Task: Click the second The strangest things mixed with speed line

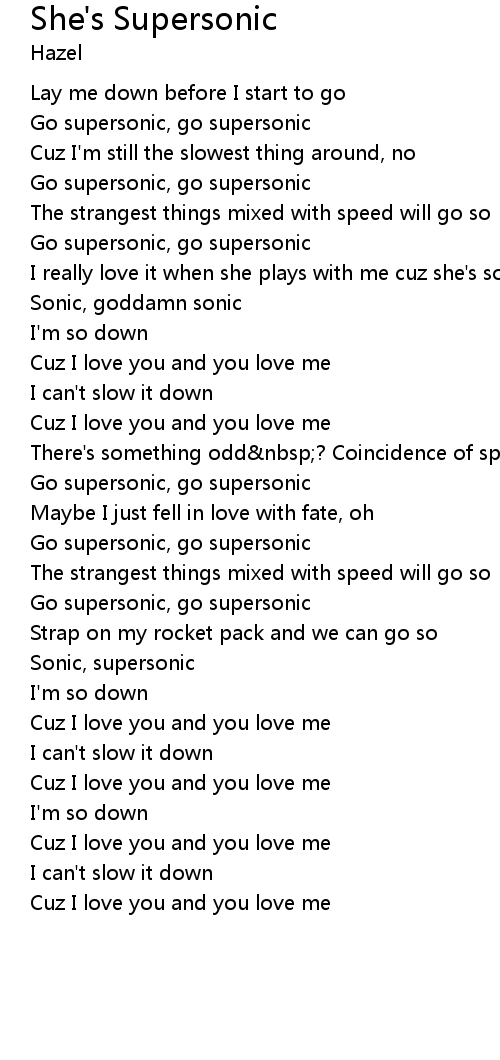Action: (x=260, y=573)
